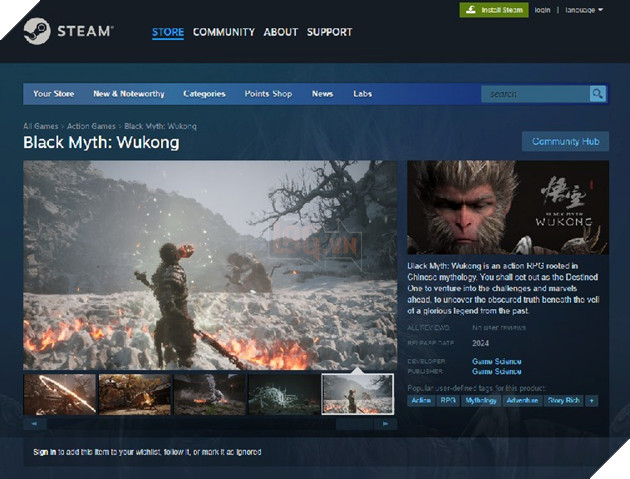Open publisher Game Science link

click(497, 371)
